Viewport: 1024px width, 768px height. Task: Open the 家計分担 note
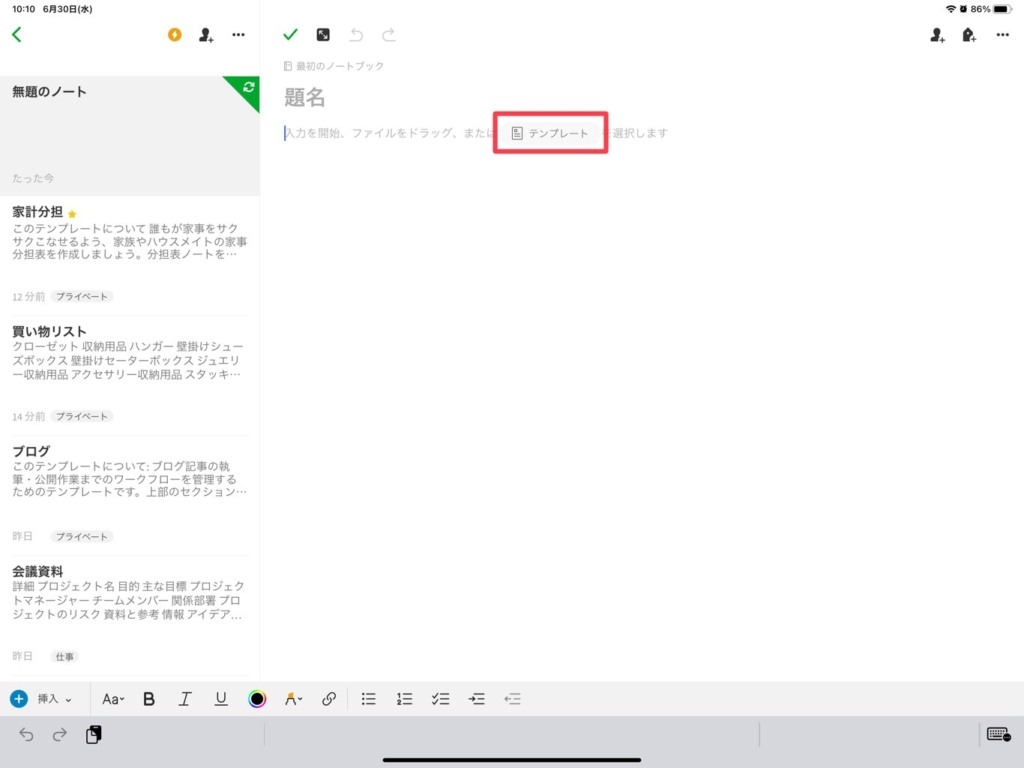coord(129,255)
